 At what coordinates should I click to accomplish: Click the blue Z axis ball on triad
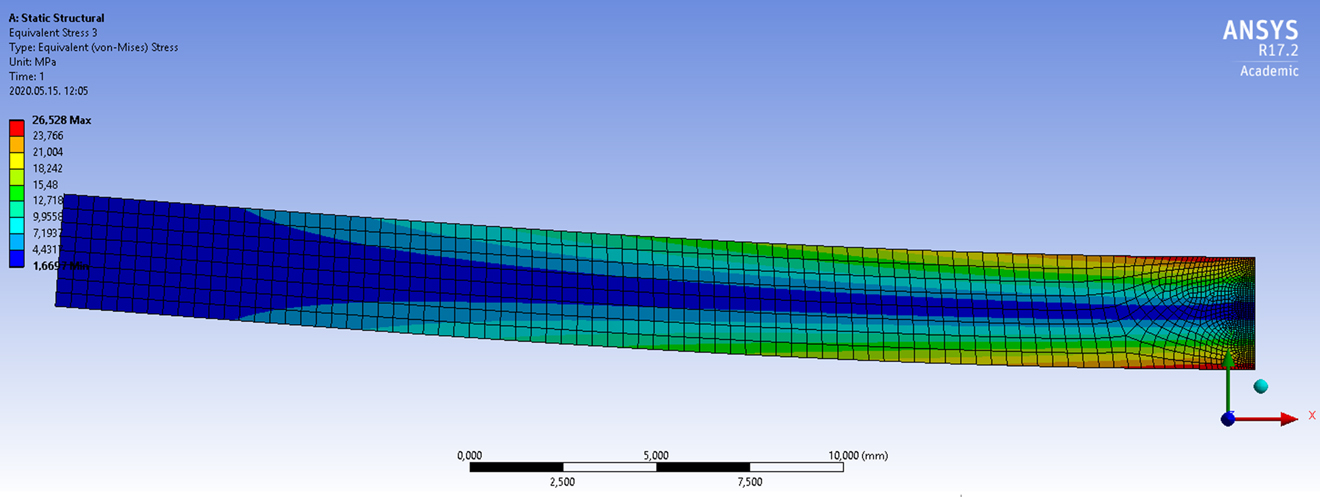[x=1228, y=419]
